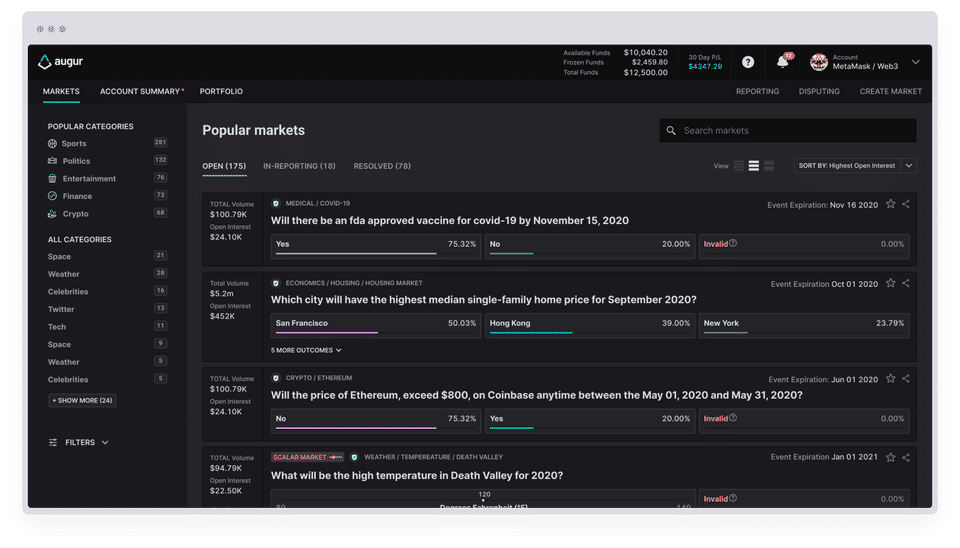
Task: Show more categories (24)
Action: pyautogui.click(x=82, y=400)
